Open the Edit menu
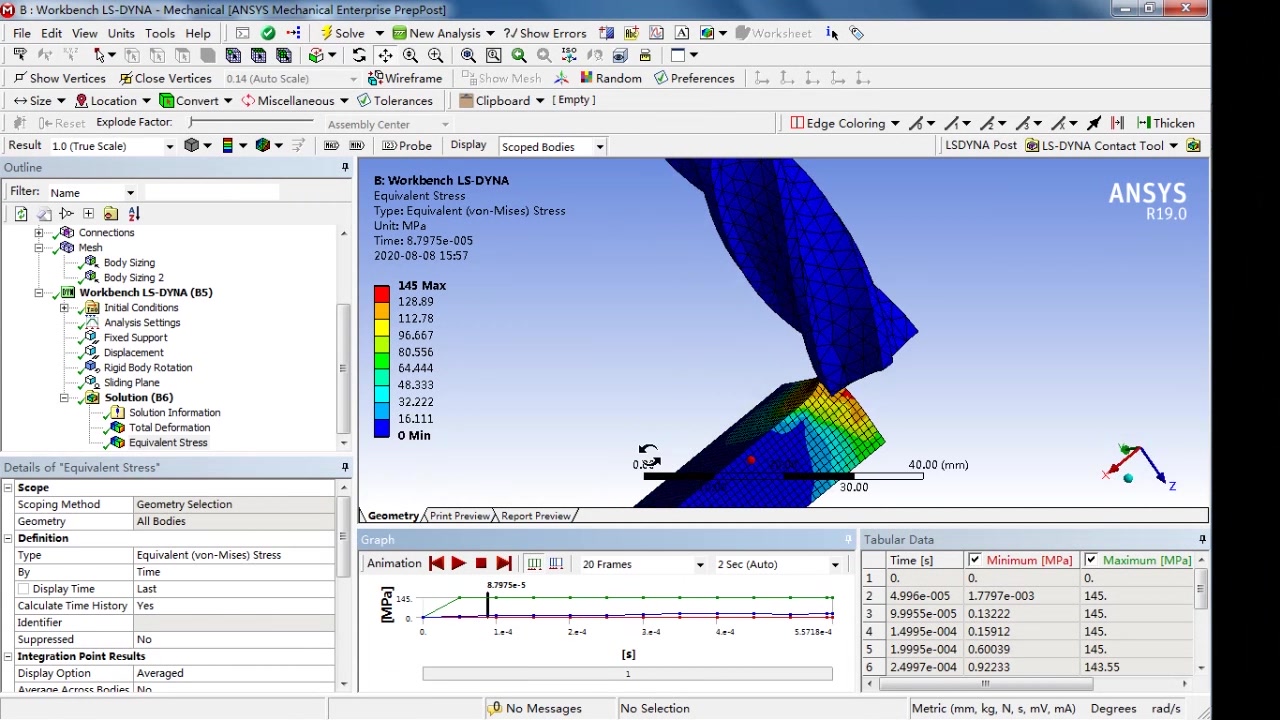1280x720 pixels. coord(51,33)
